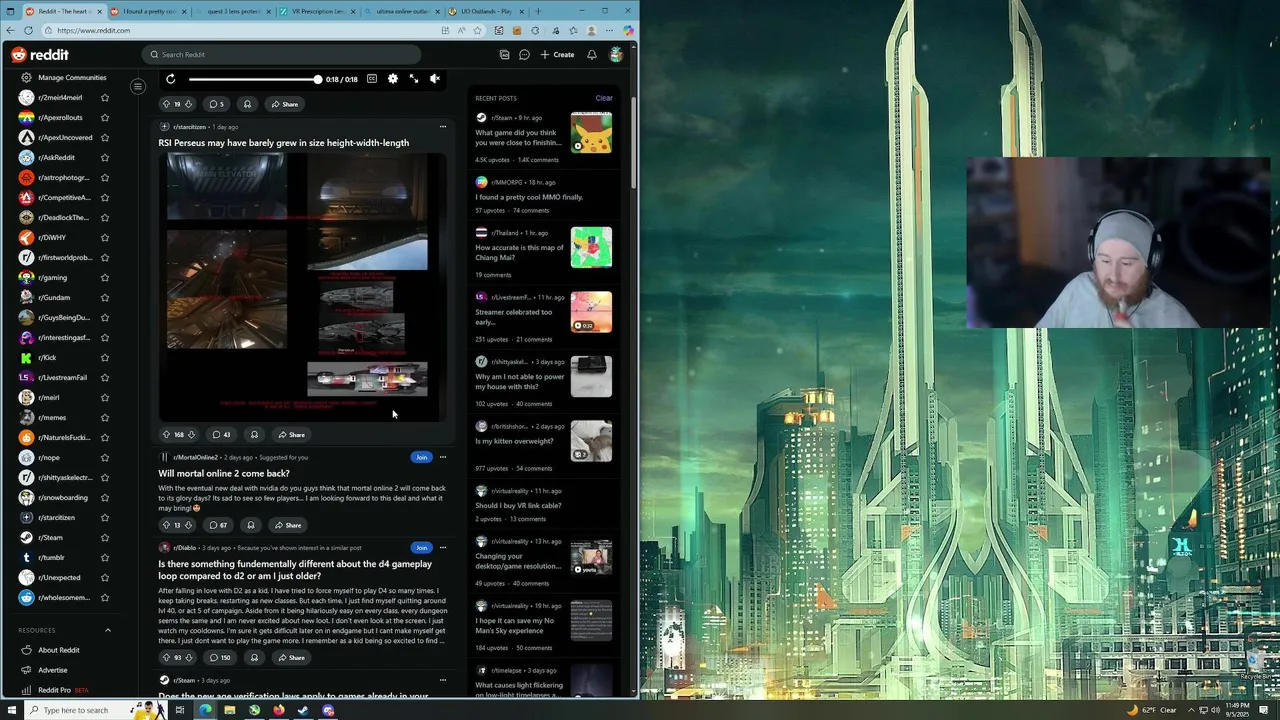The width and height of the screenshot is (1280, 720).
Task: Open recent post "Is my kitten overweight?"
Action: click(514, 441)
